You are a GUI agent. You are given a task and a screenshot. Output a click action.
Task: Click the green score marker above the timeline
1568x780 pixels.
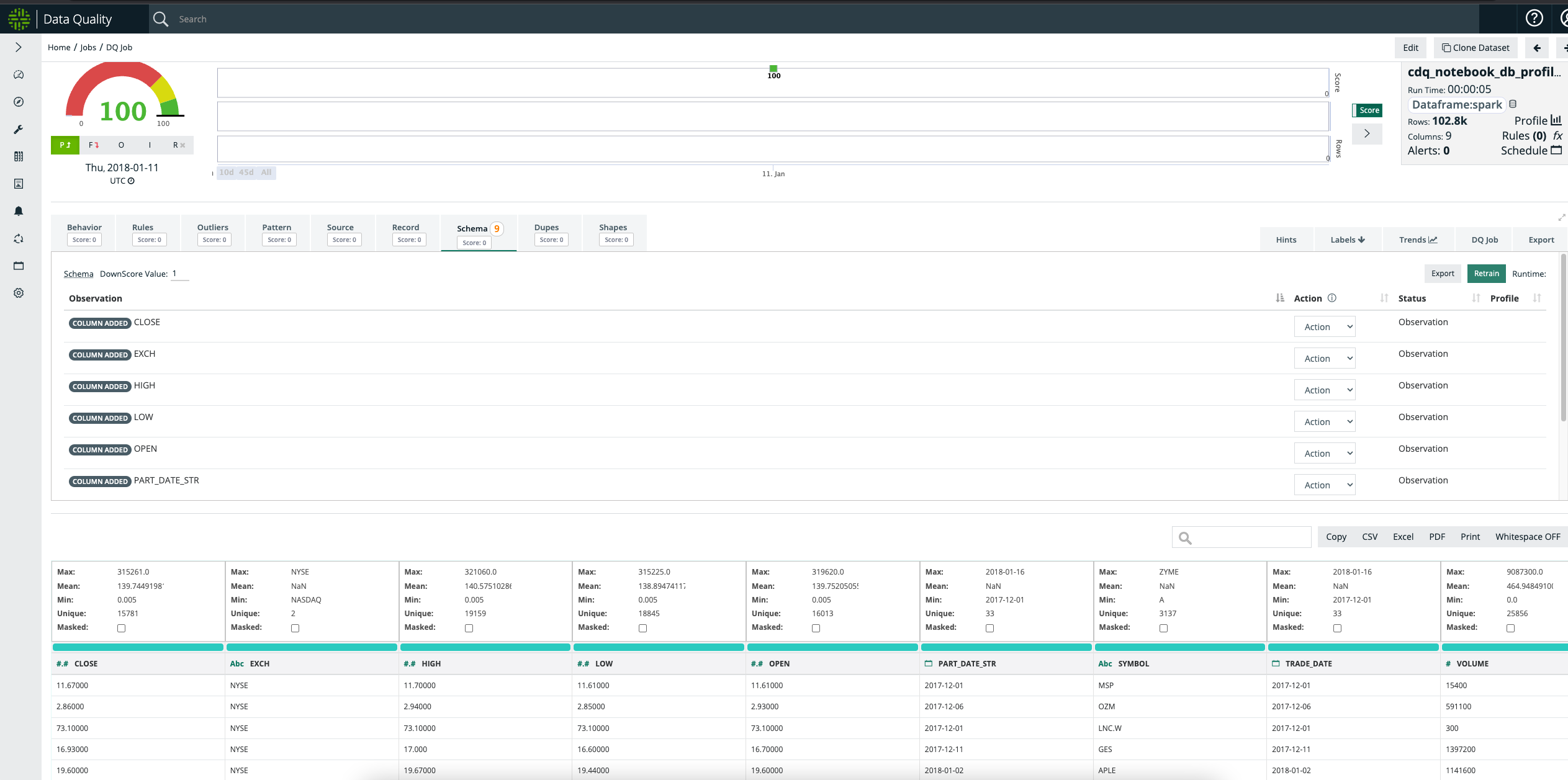773,68
